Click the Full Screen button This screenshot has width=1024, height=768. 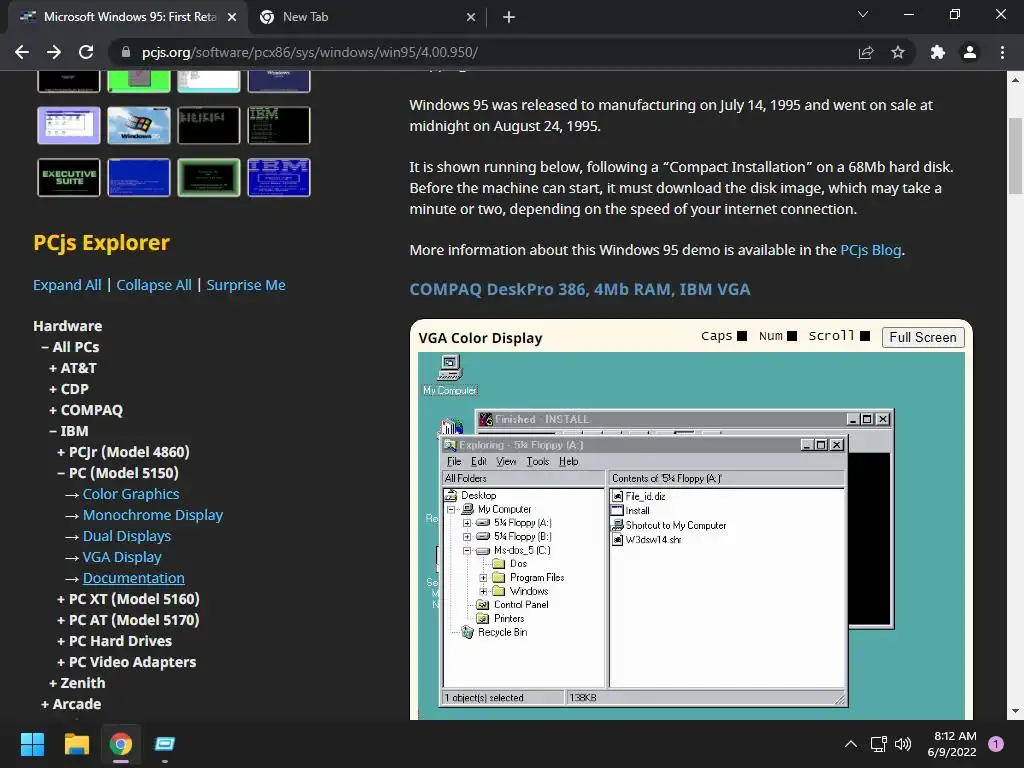pos(923,338)
